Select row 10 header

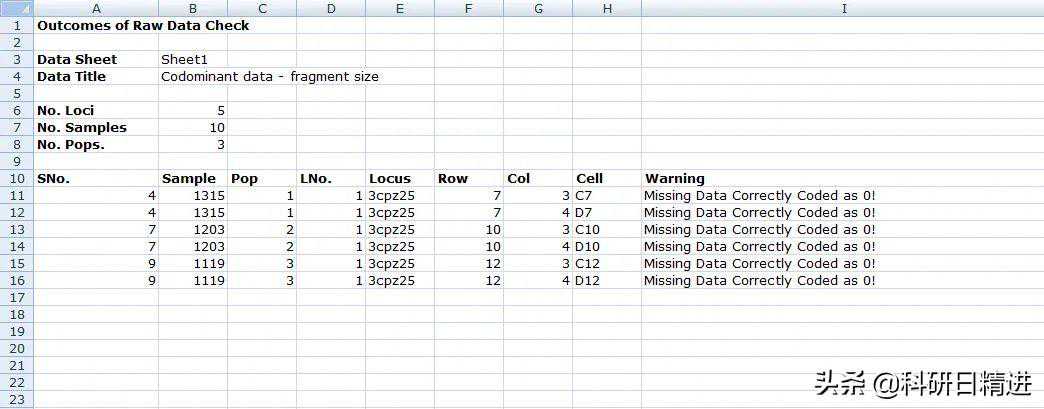(x=17, y=179)
